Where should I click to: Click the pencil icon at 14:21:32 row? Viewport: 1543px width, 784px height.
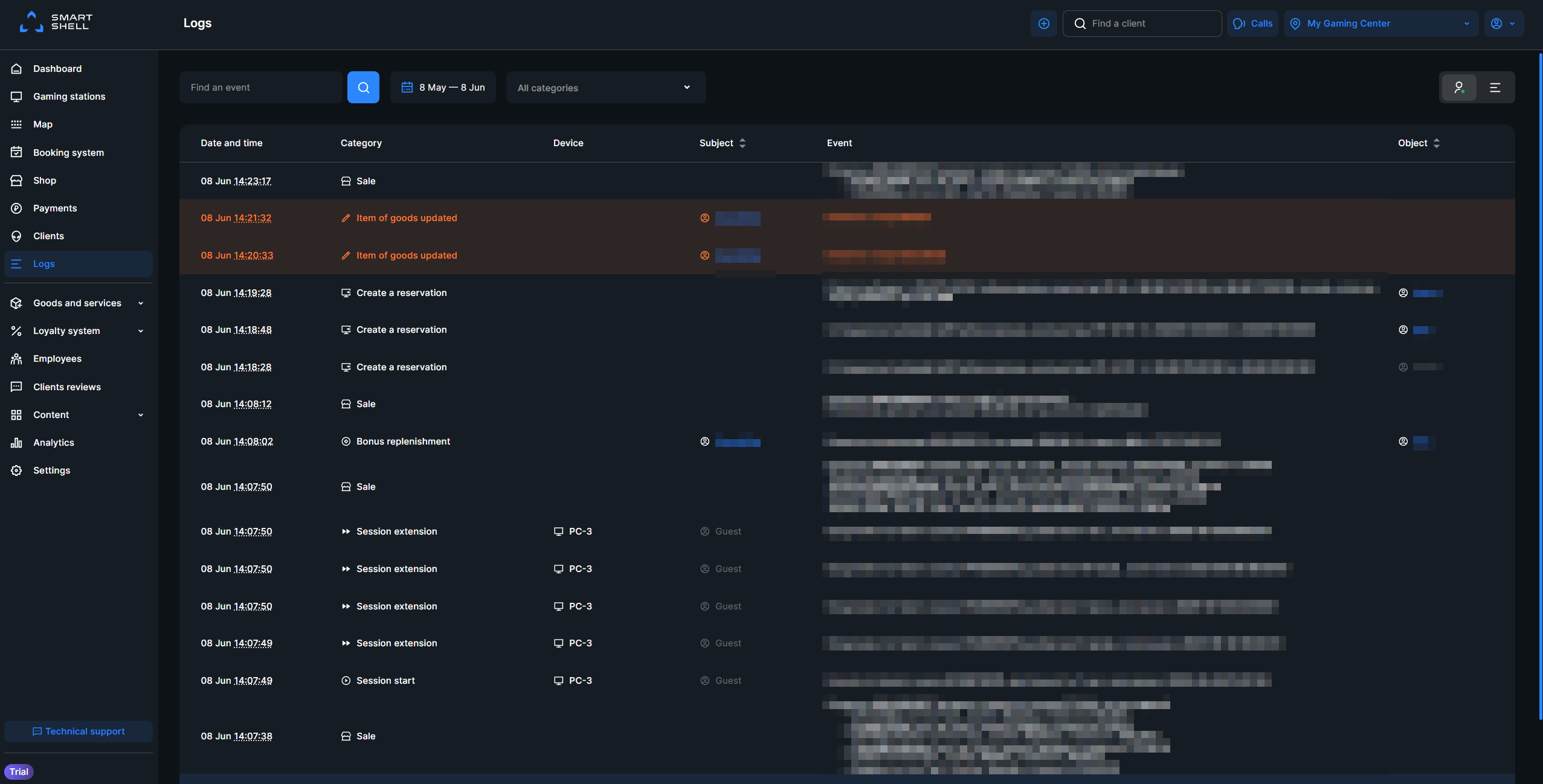click(346, 218)
